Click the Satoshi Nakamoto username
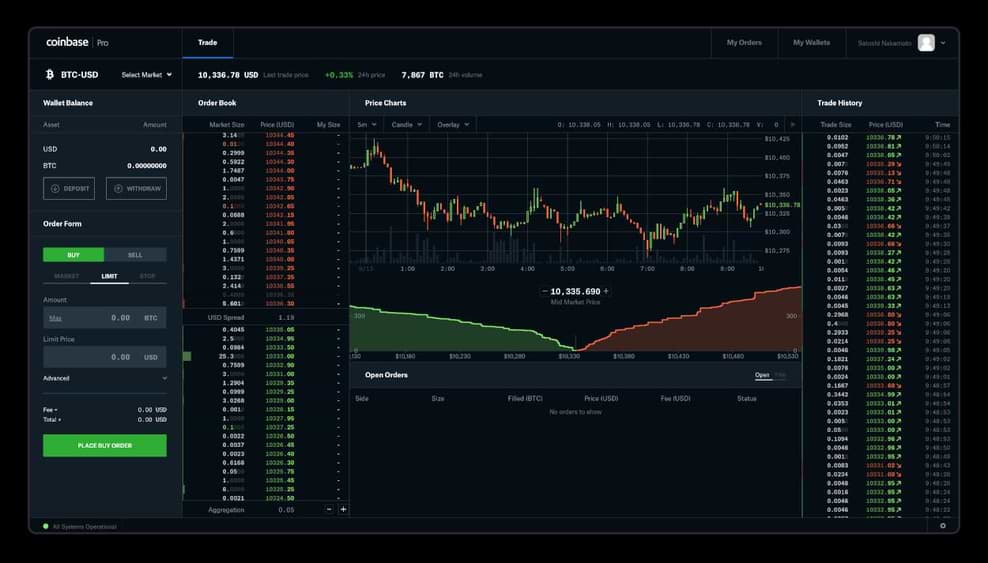988x563 pixels. [x=884, y=43]
